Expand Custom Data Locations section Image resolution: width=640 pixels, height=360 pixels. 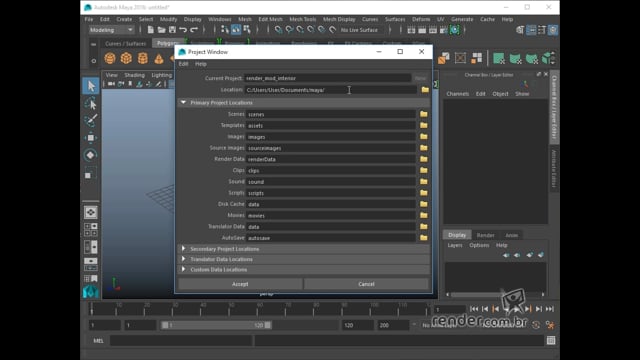point(183,269)
